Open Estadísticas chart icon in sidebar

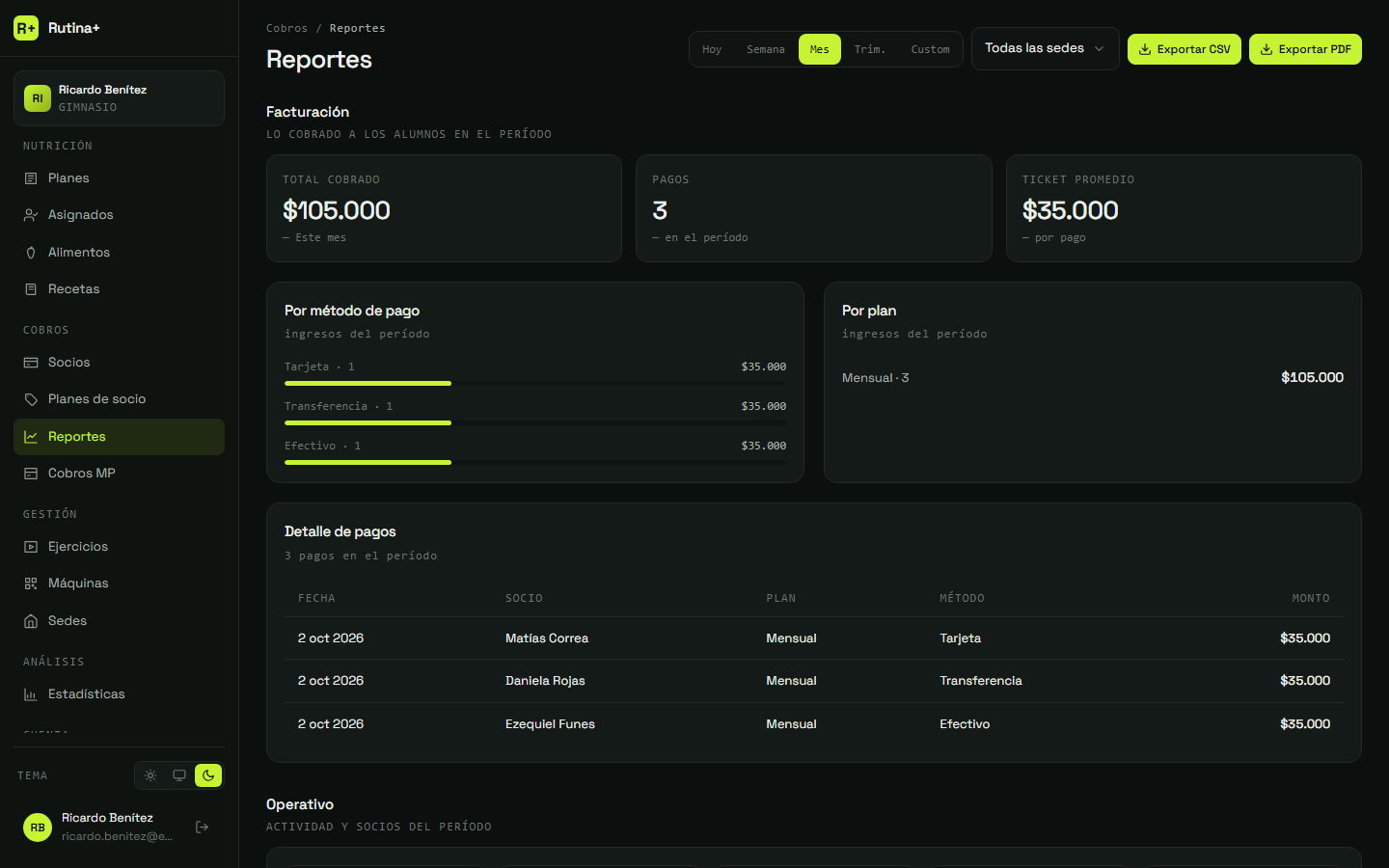pos(31,694)
